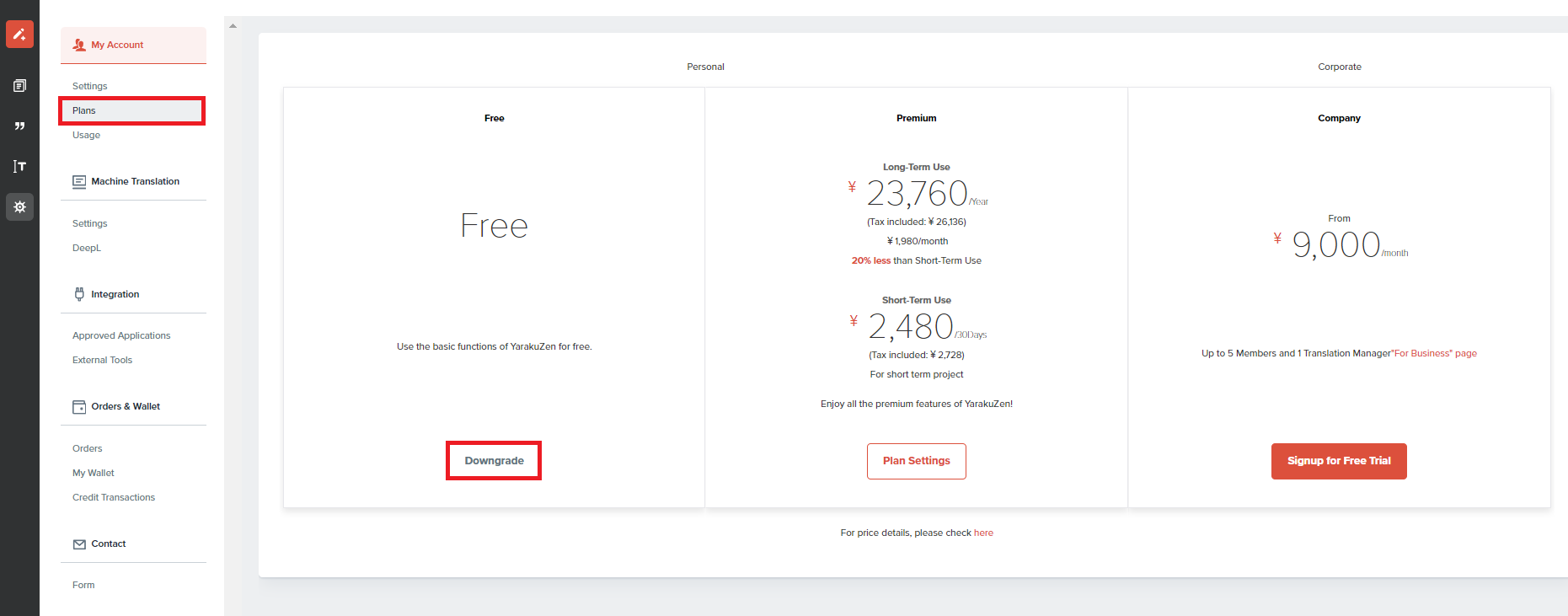Click "Tax included: ¥ 2,728" text
The width and height of the screenshot is (1568, 616).
[917, 355]
